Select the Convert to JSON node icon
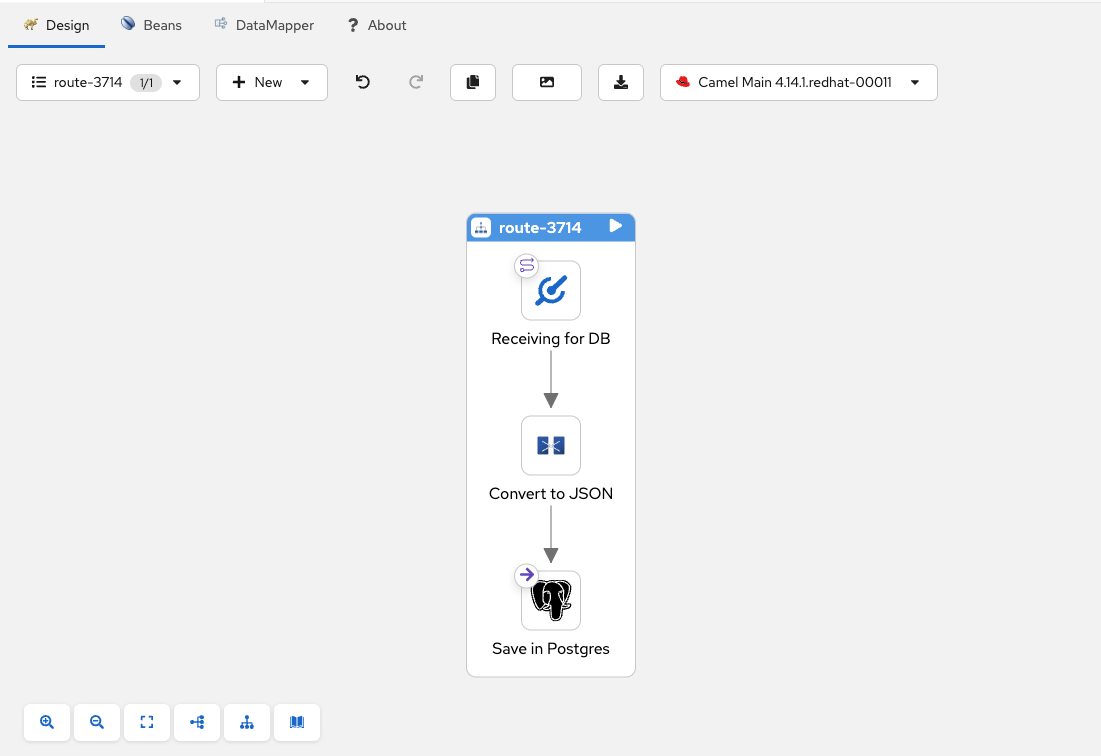The width and height of the screenshot is (1101, 756). click(551, 446)
